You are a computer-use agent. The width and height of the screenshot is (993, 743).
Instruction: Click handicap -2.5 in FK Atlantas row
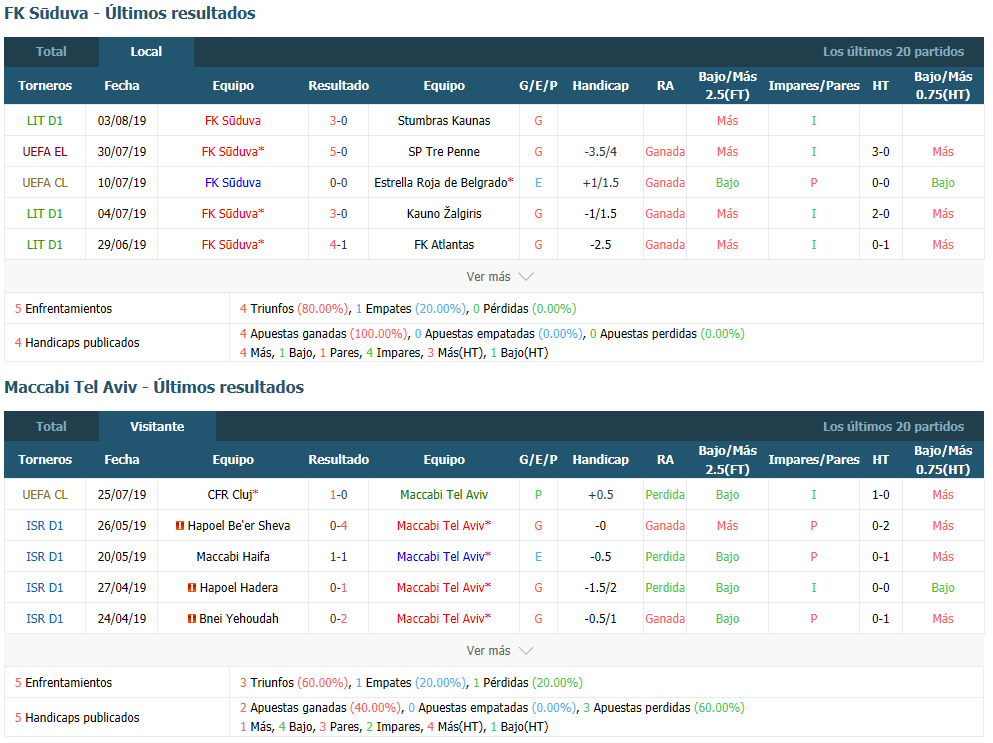[x=600, y=245]
